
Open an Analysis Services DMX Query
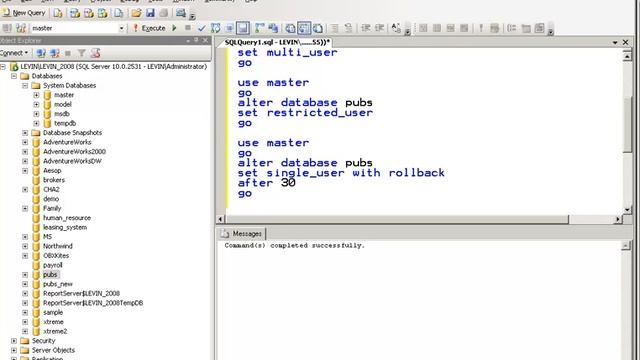point(89,13)
